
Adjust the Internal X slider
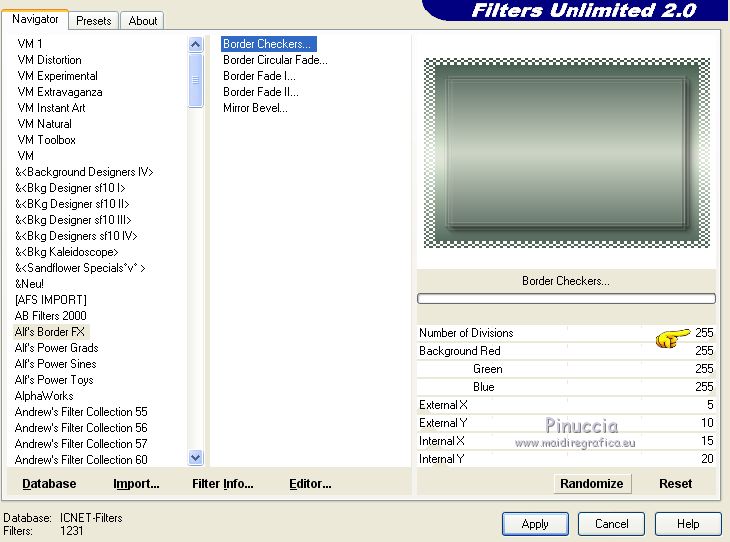[566, 441]
